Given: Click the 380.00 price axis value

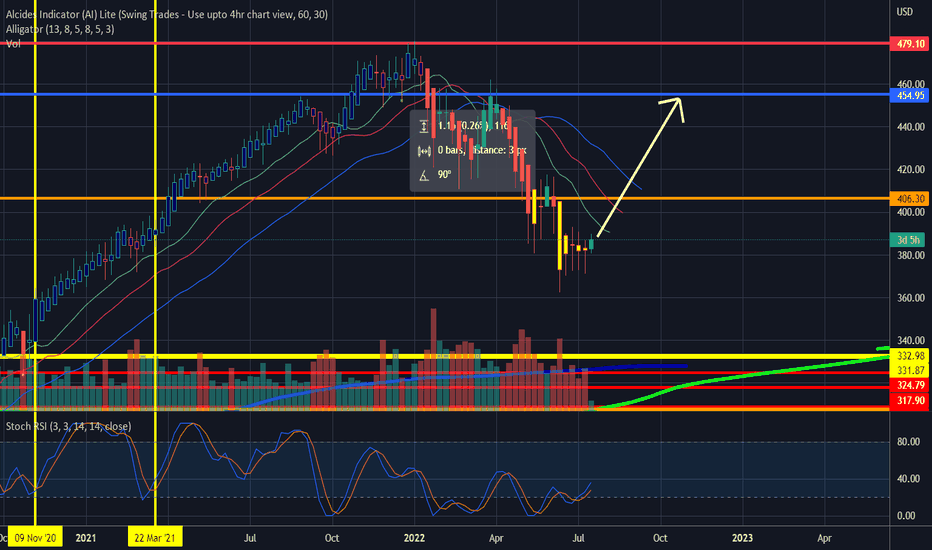Looking at the screenshot, I should [911, 255].
